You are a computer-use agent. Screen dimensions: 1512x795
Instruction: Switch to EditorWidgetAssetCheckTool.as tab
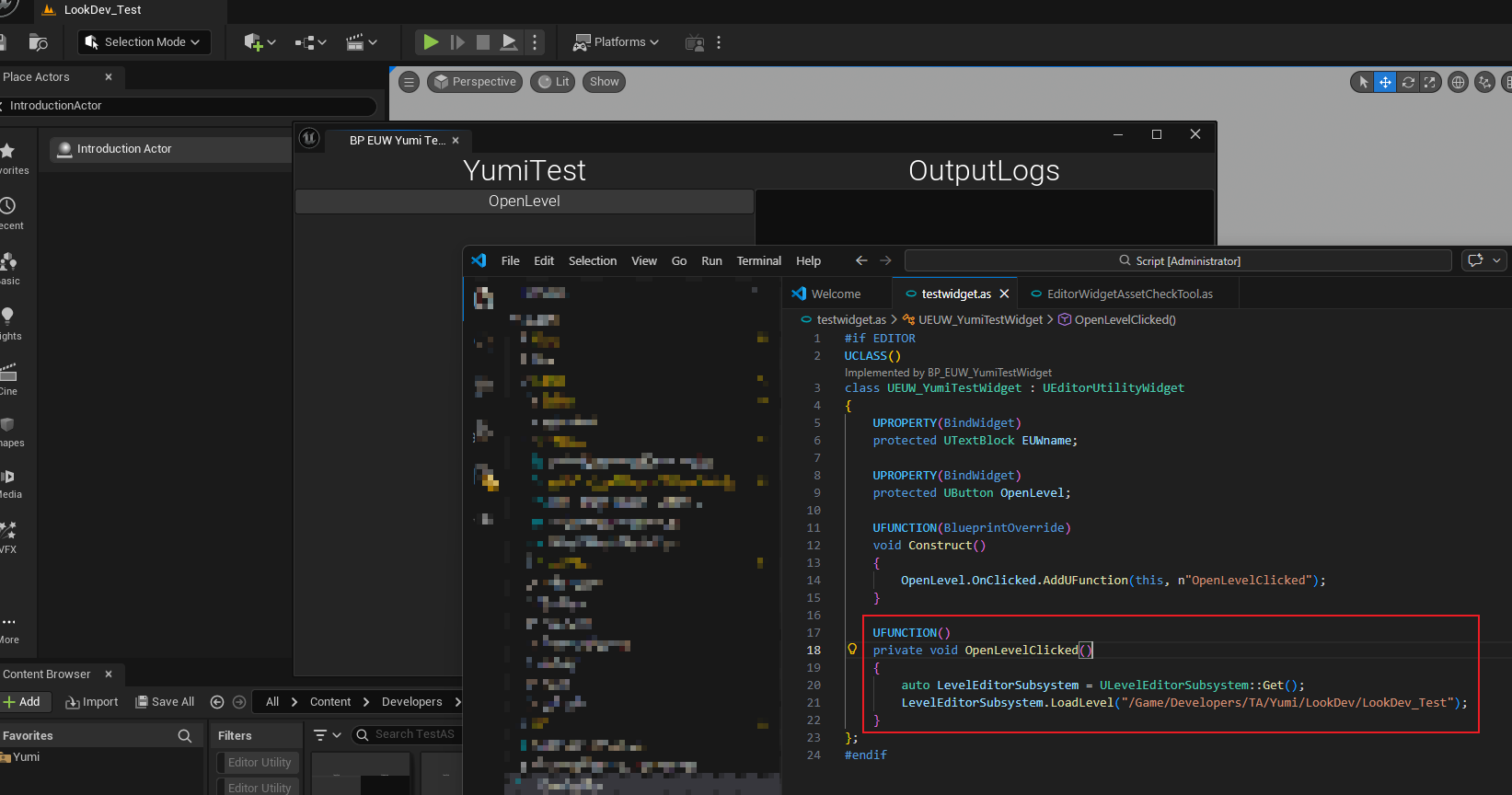point(1129,294)
